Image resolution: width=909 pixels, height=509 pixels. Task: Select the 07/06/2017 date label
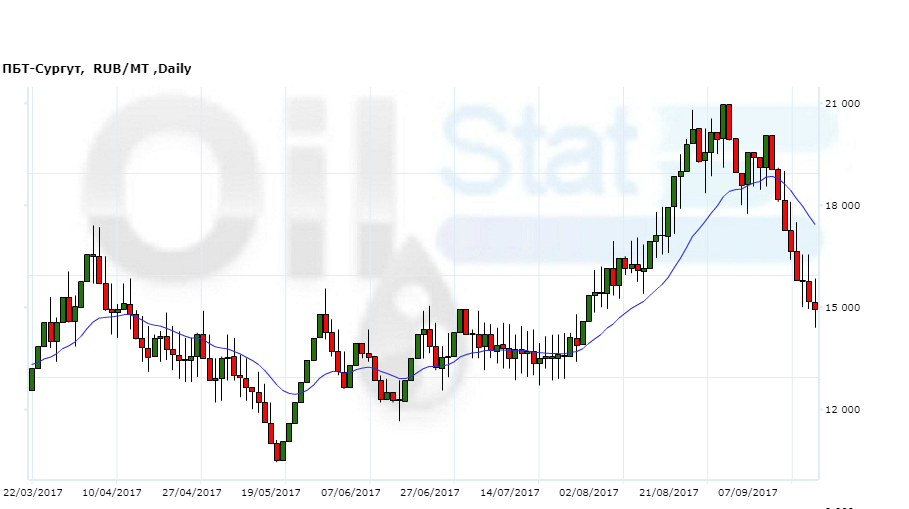351,492
